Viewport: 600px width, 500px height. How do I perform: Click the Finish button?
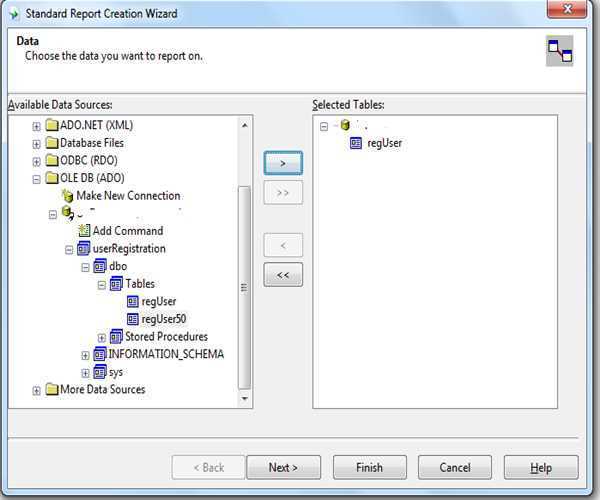(369, 467)
